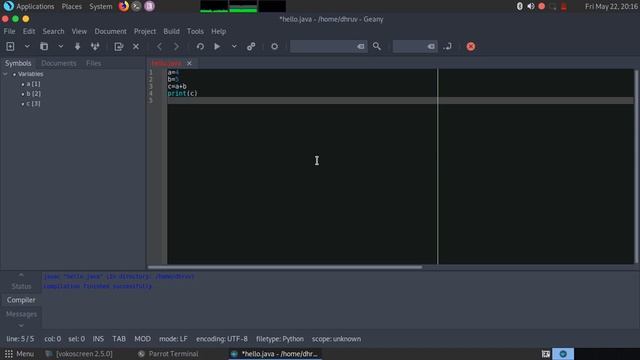Run the Build (play) toolbar icon
This screenshot has width=640, height=360.
(x=217, y=47)
